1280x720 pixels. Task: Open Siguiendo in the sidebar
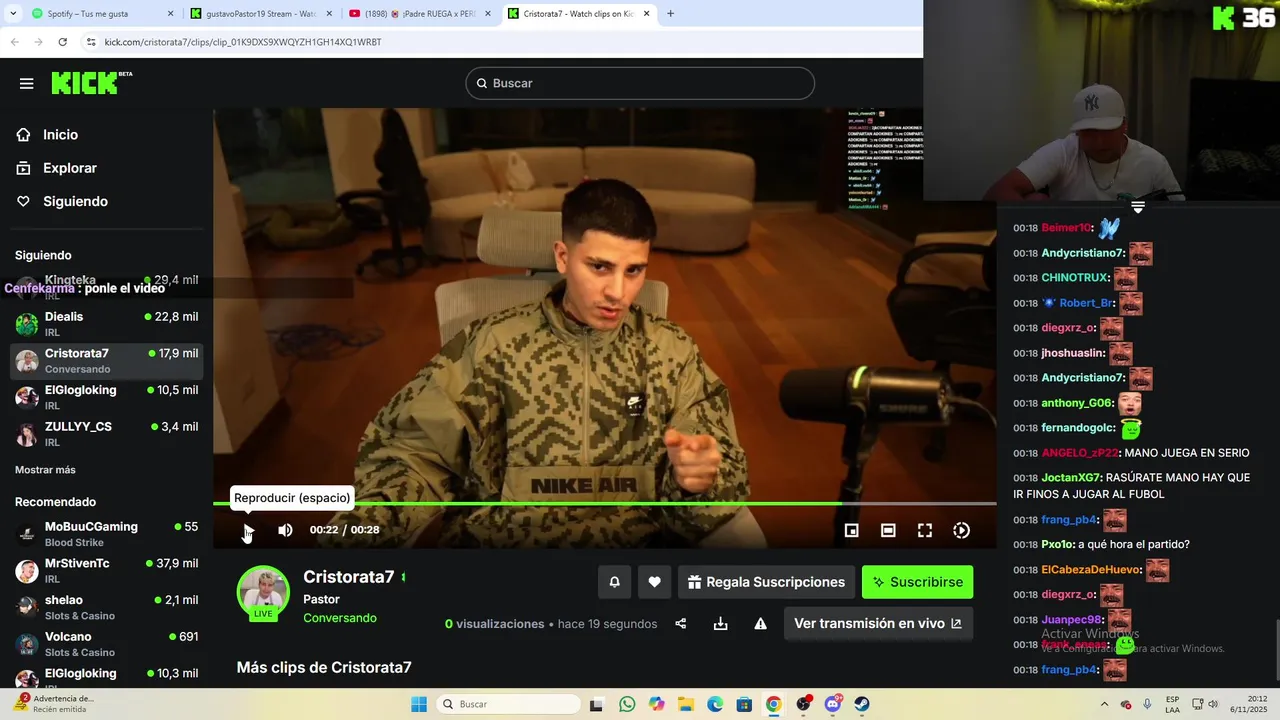pos(75,201)
